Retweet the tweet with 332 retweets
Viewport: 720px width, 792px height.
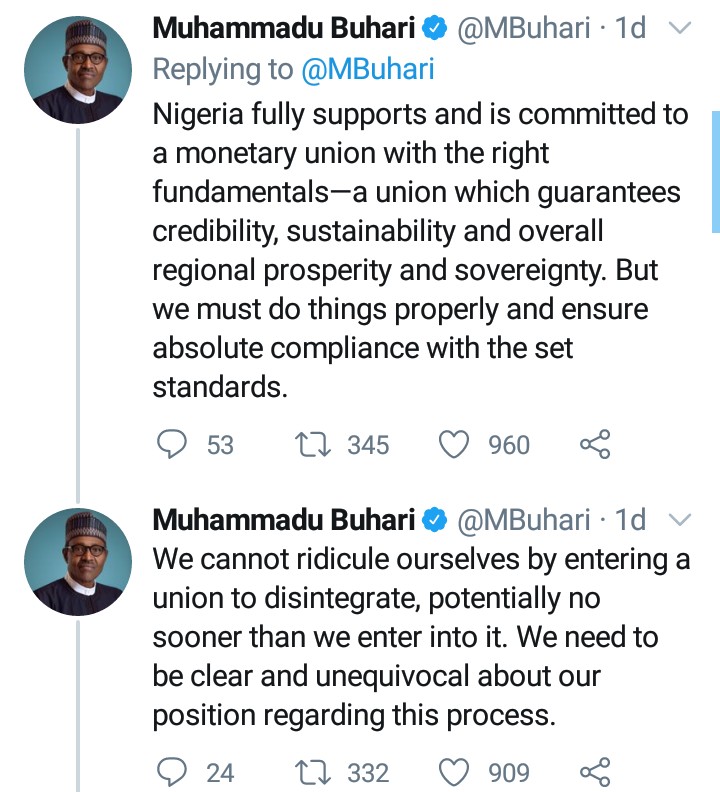point(315,772)
